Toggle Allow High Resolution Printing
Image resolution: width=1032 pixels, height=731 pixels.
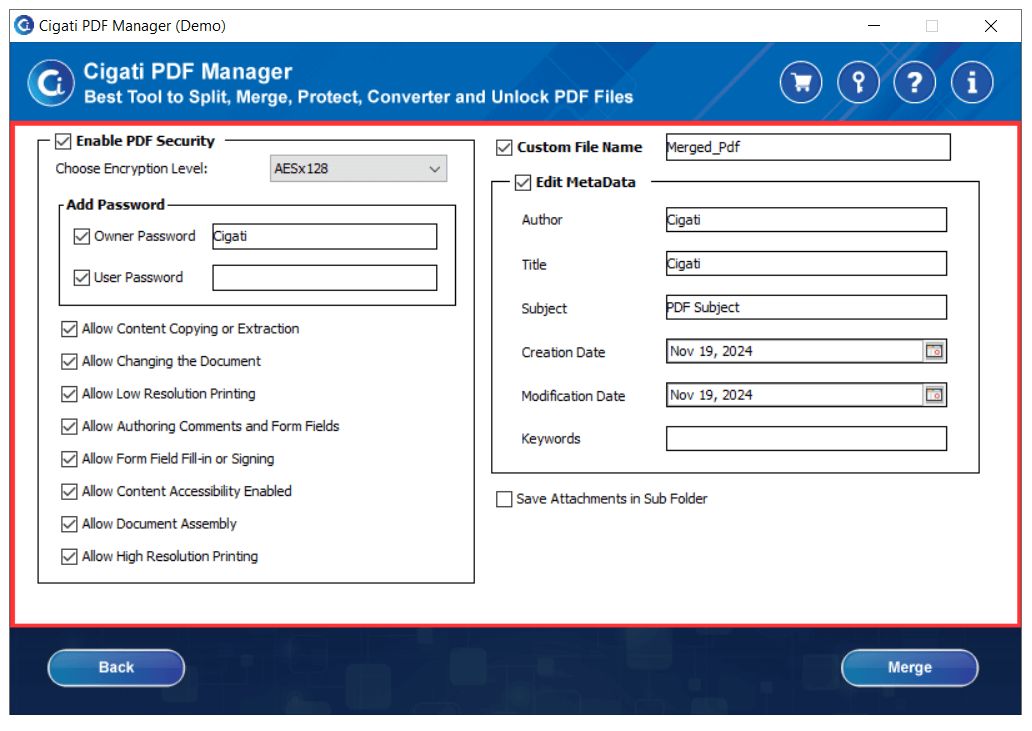69,557
